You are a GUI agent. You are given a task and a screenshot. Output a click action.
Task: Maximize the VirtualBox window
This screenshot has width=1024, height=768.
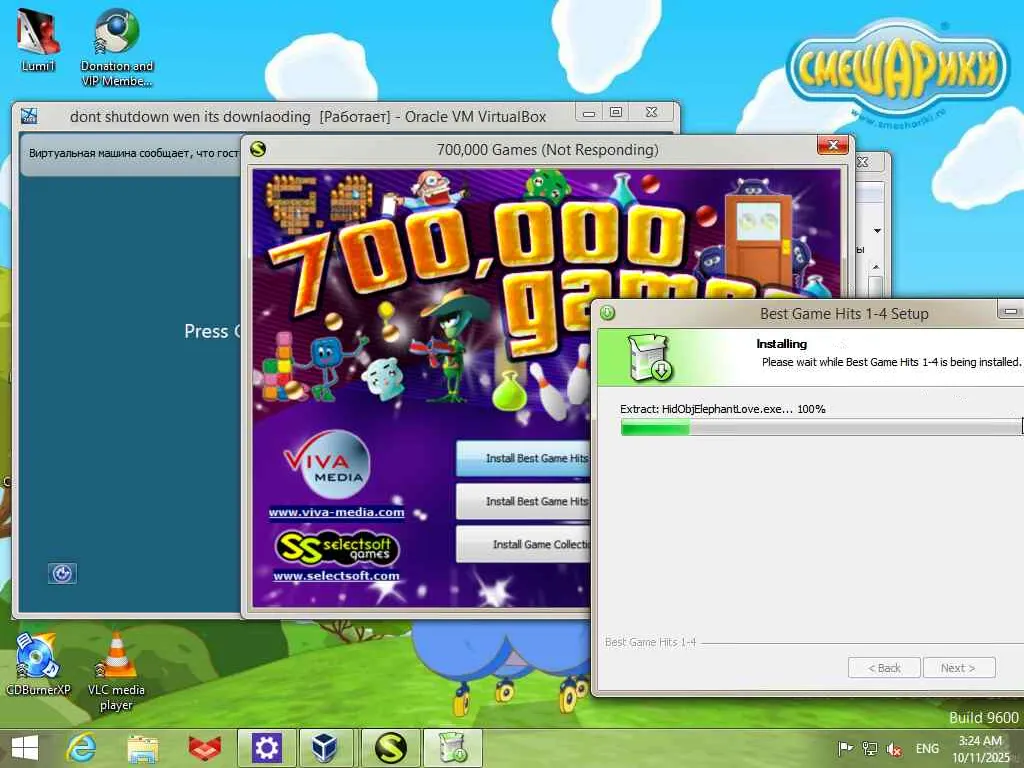615,112
